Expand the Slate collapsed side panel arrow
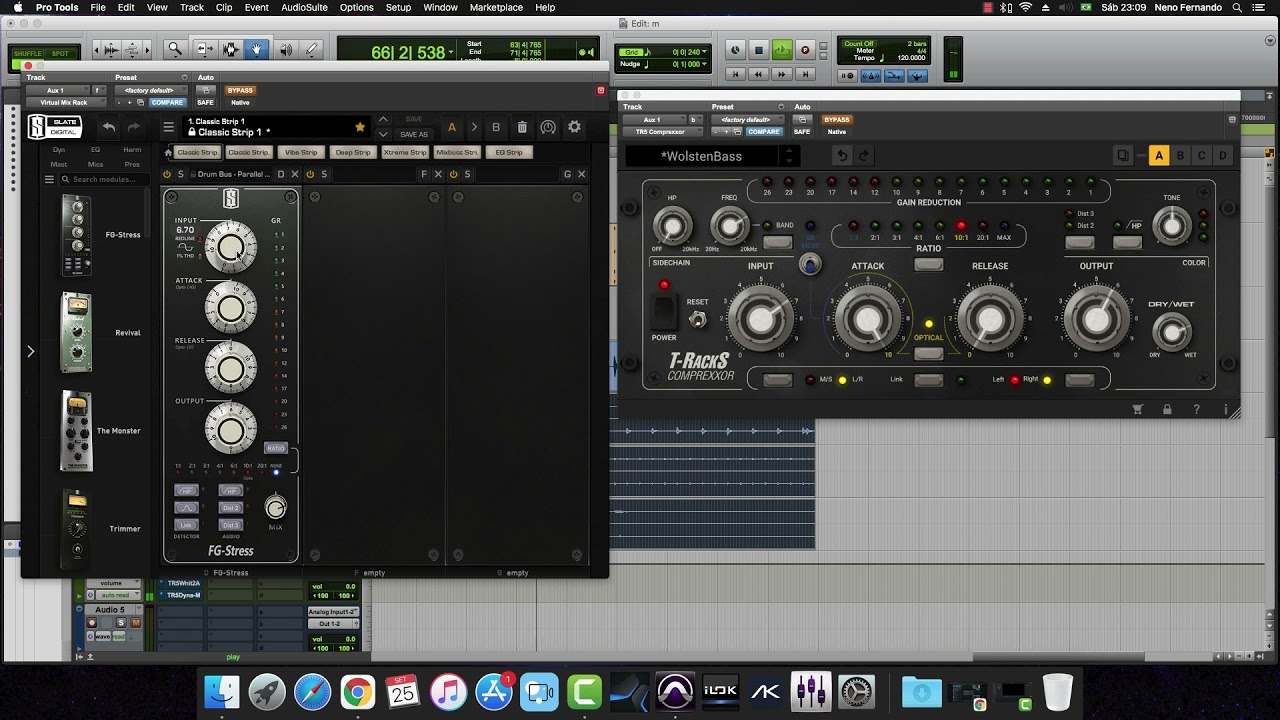 [x=30, y=351]
